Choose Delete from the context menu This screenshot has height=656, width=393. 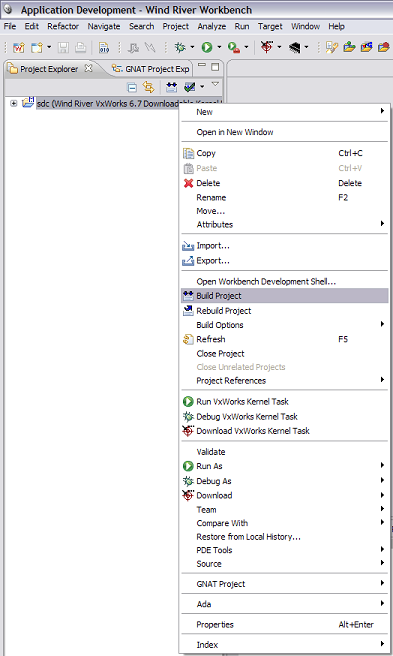tap(285, 183)
